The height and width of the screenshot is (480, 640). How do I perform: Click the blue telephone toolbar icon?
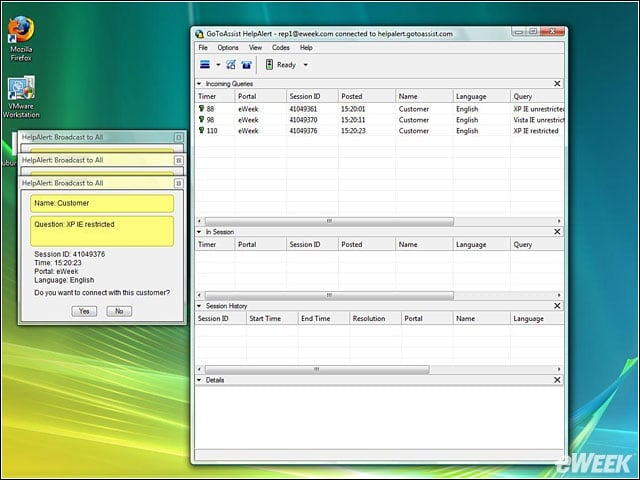[x=246, y=64]
